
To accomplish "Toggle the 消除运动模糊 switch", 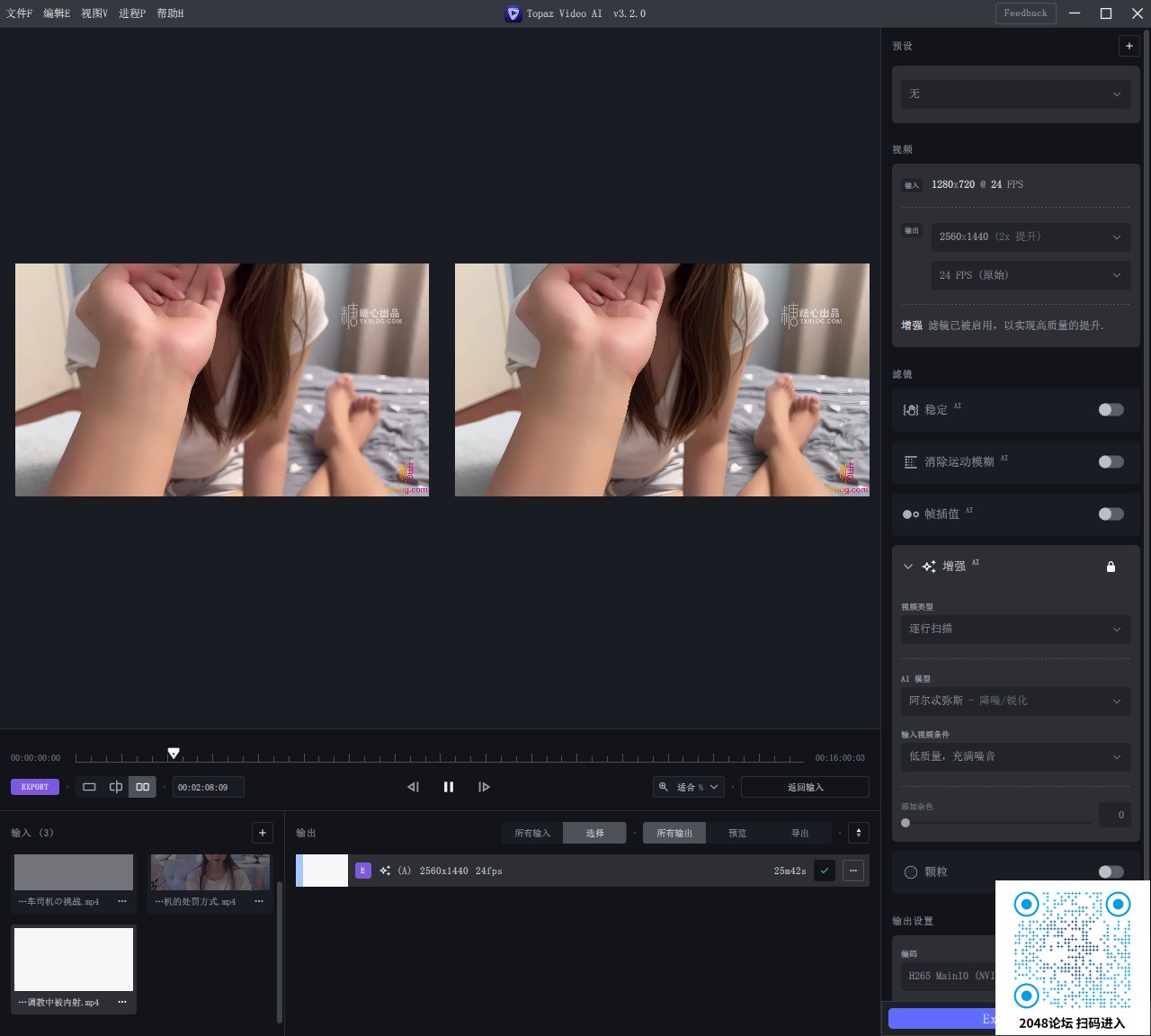I will pos(1111,462).
